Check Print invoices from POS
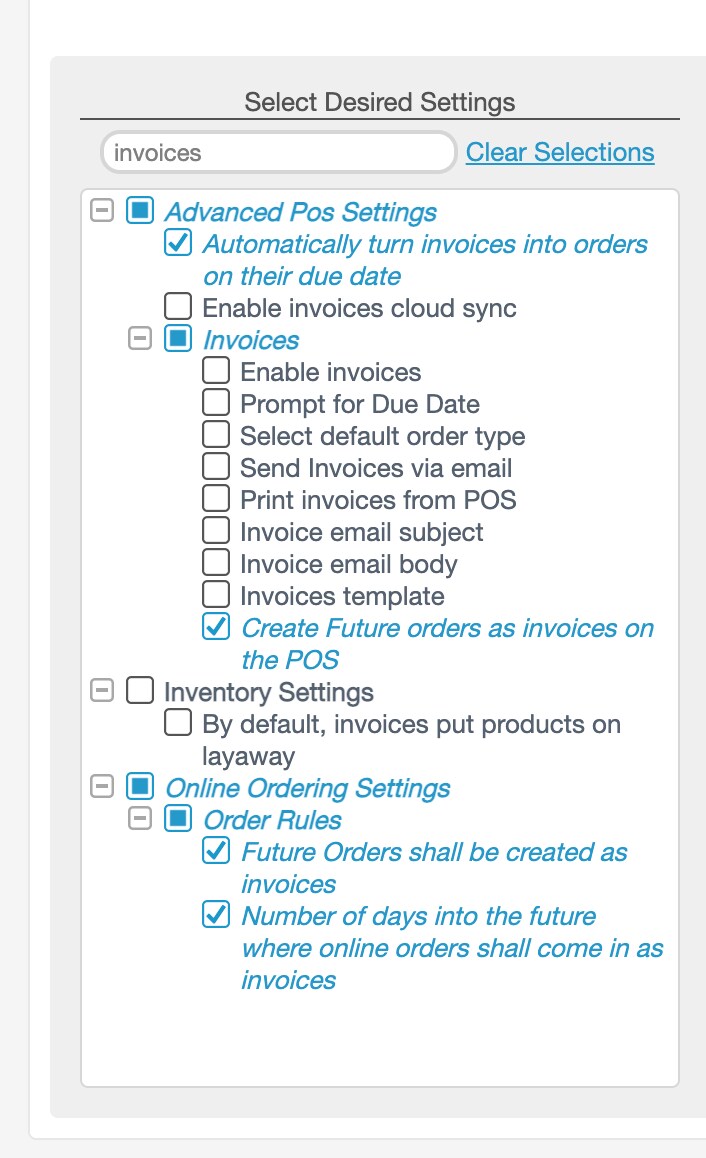Image resolution: width=706 pixels, height=1158 pixels. click(x=216, y=499)
